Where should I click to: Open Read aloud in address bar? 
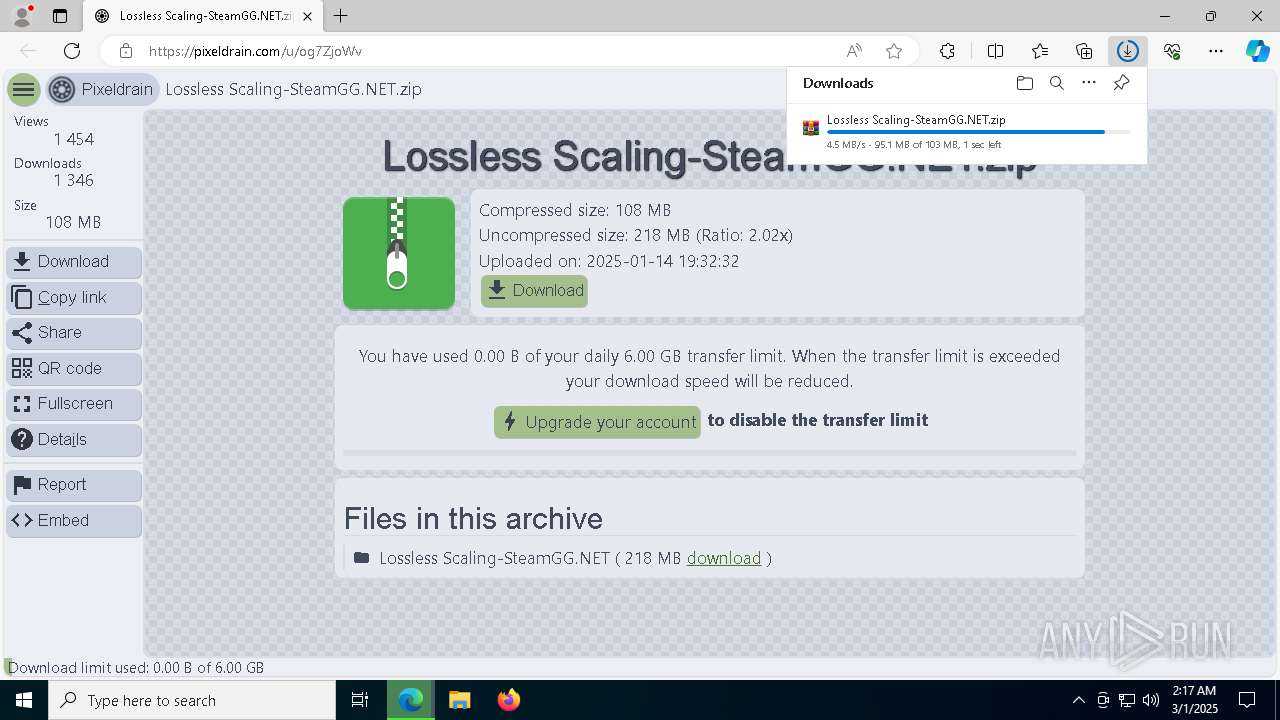(x=854, y=51)
